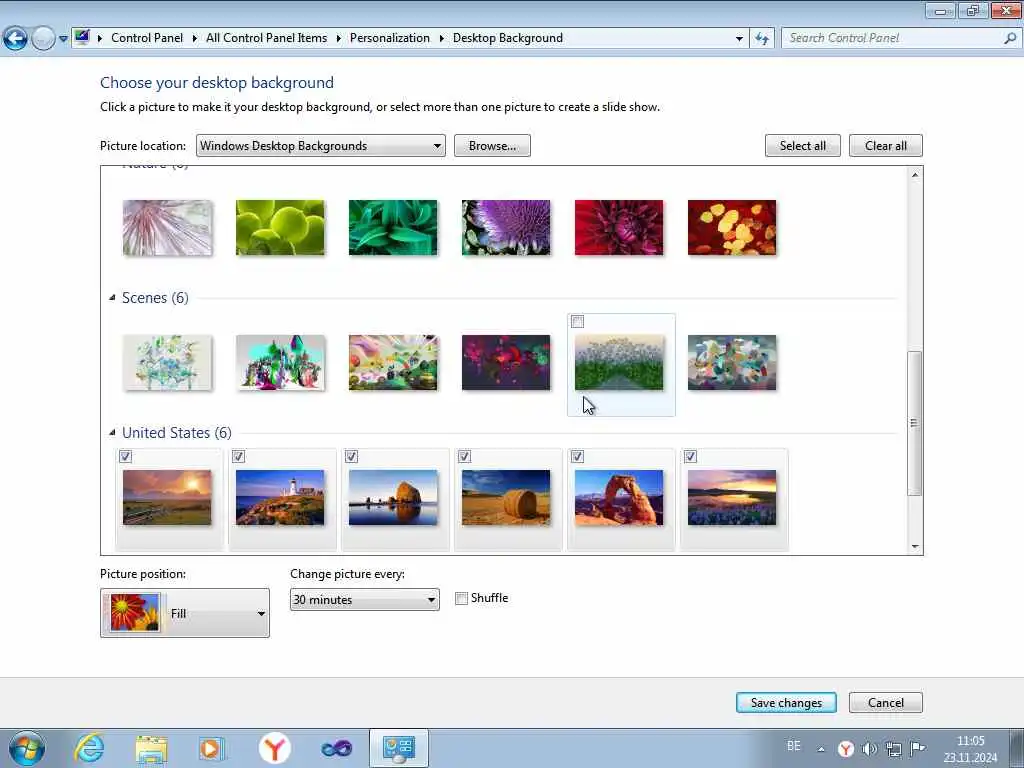Enable the Shuffle checkbox
This screenshot has height=768, width=1024.
point(461,598)
